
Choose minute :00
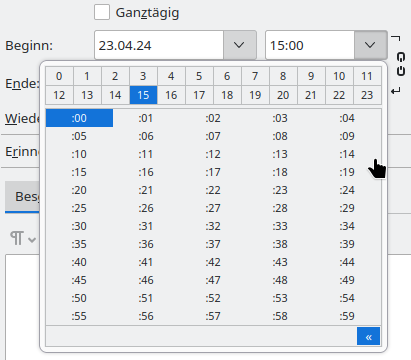point(79,118)
